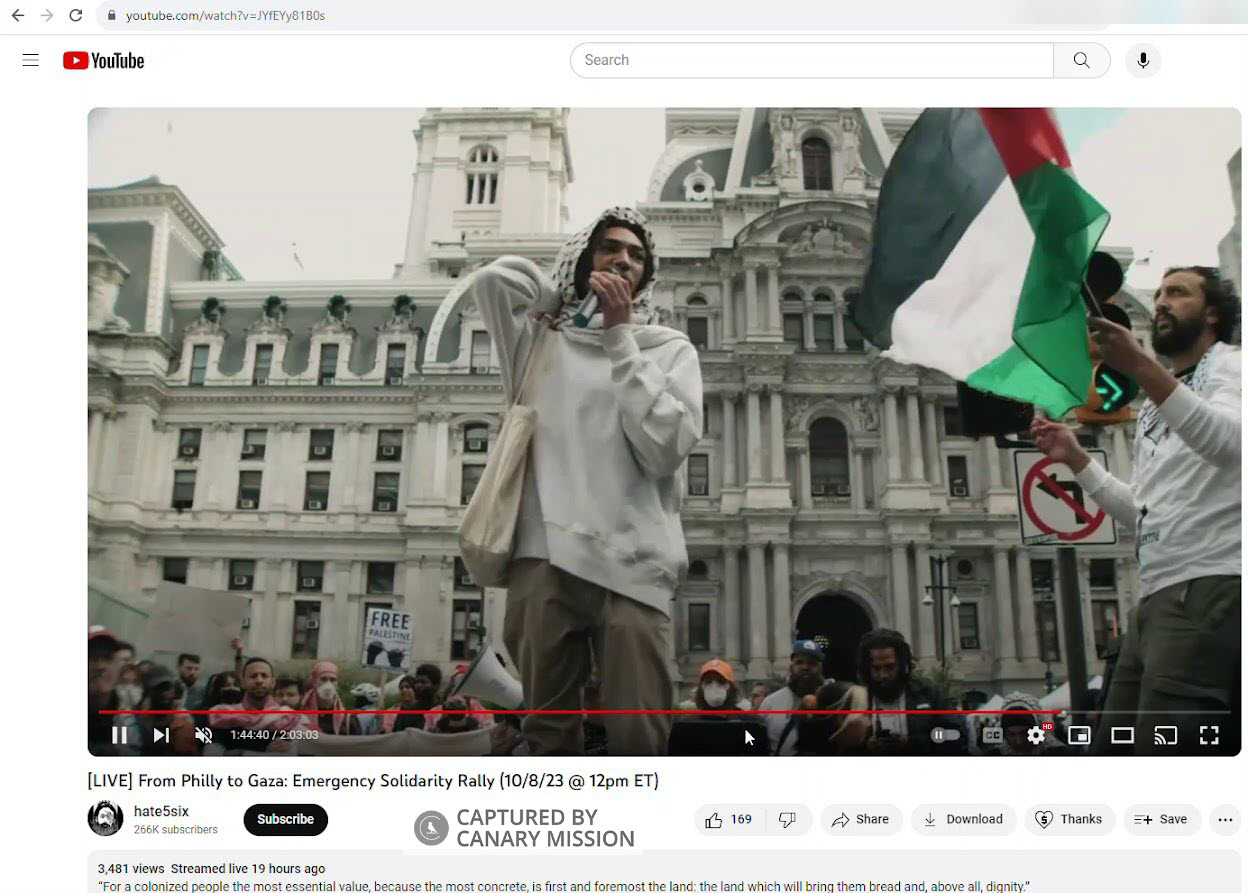Image resolution: width=1248 pixels, height=893 pixels.
Task: Go to YouTube home via logo
Action: click(x=104, y=61)
